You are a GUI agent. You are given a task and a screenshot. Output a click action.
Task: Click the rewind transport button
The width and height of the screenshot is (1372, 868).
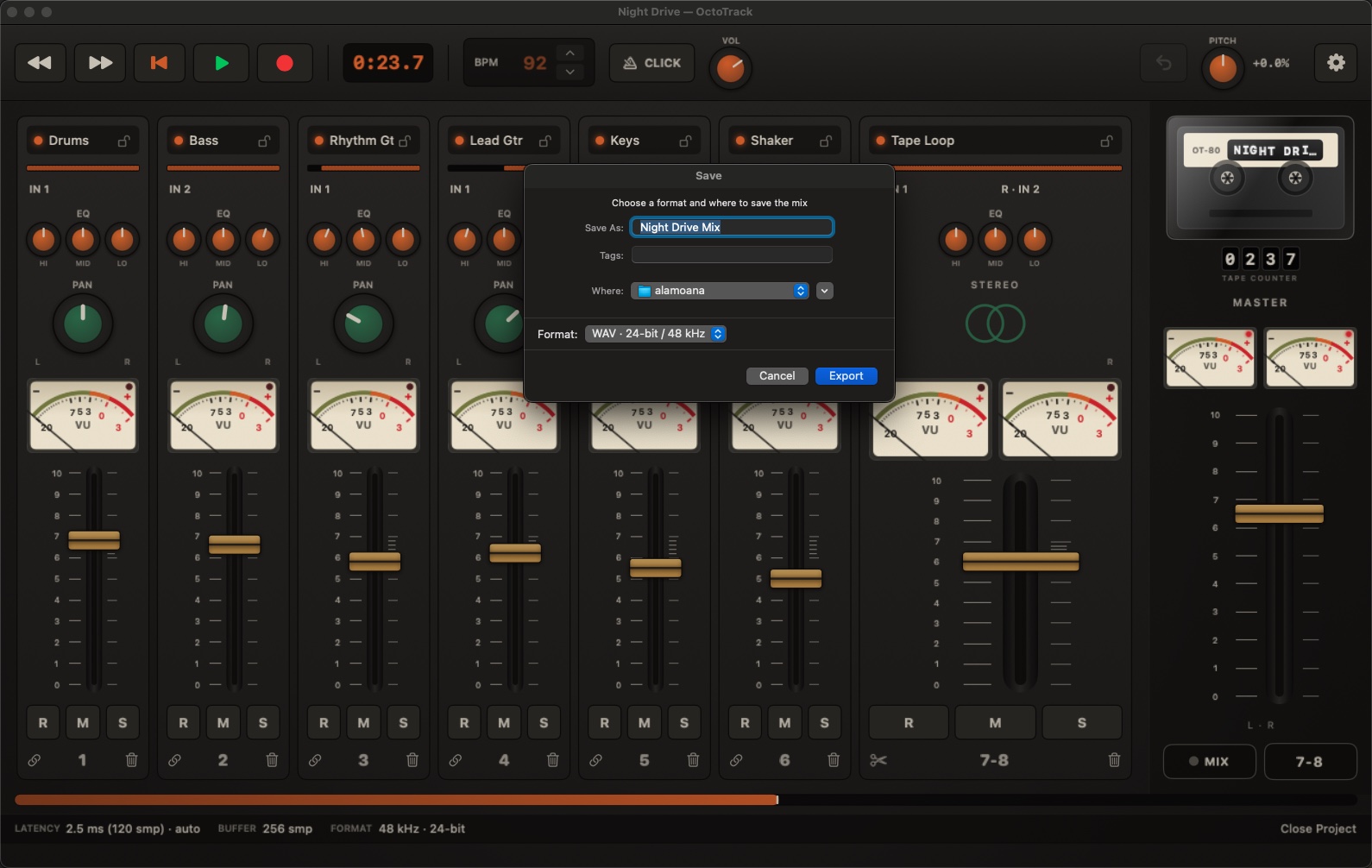coord(40,63)
